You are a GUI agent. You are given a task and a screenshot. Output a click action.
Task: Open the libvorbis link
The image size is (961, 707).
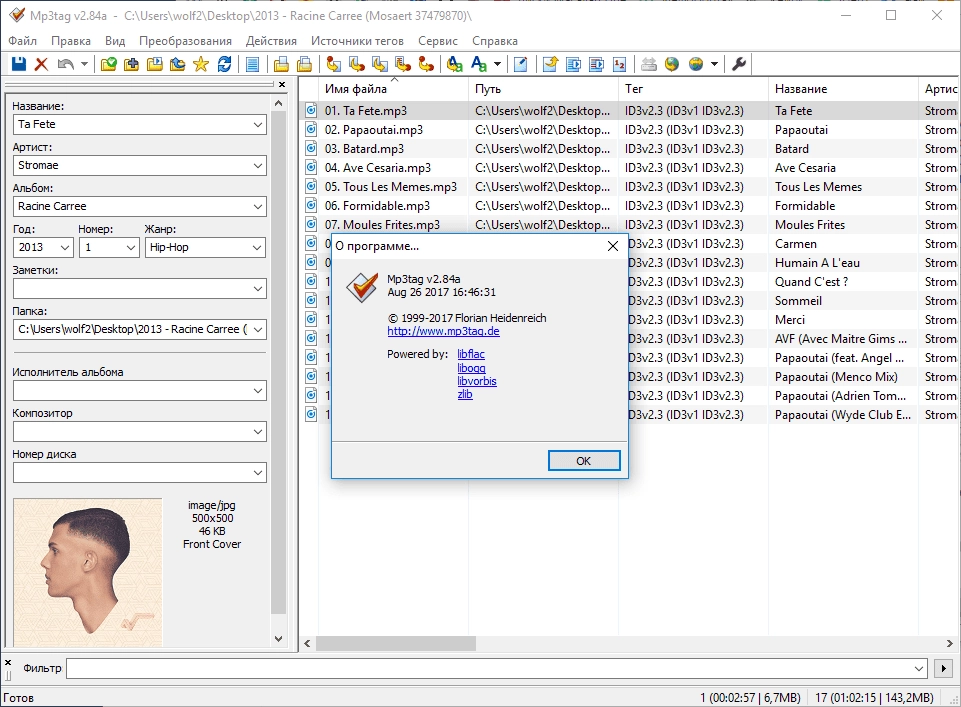click(x=477, y=381)
